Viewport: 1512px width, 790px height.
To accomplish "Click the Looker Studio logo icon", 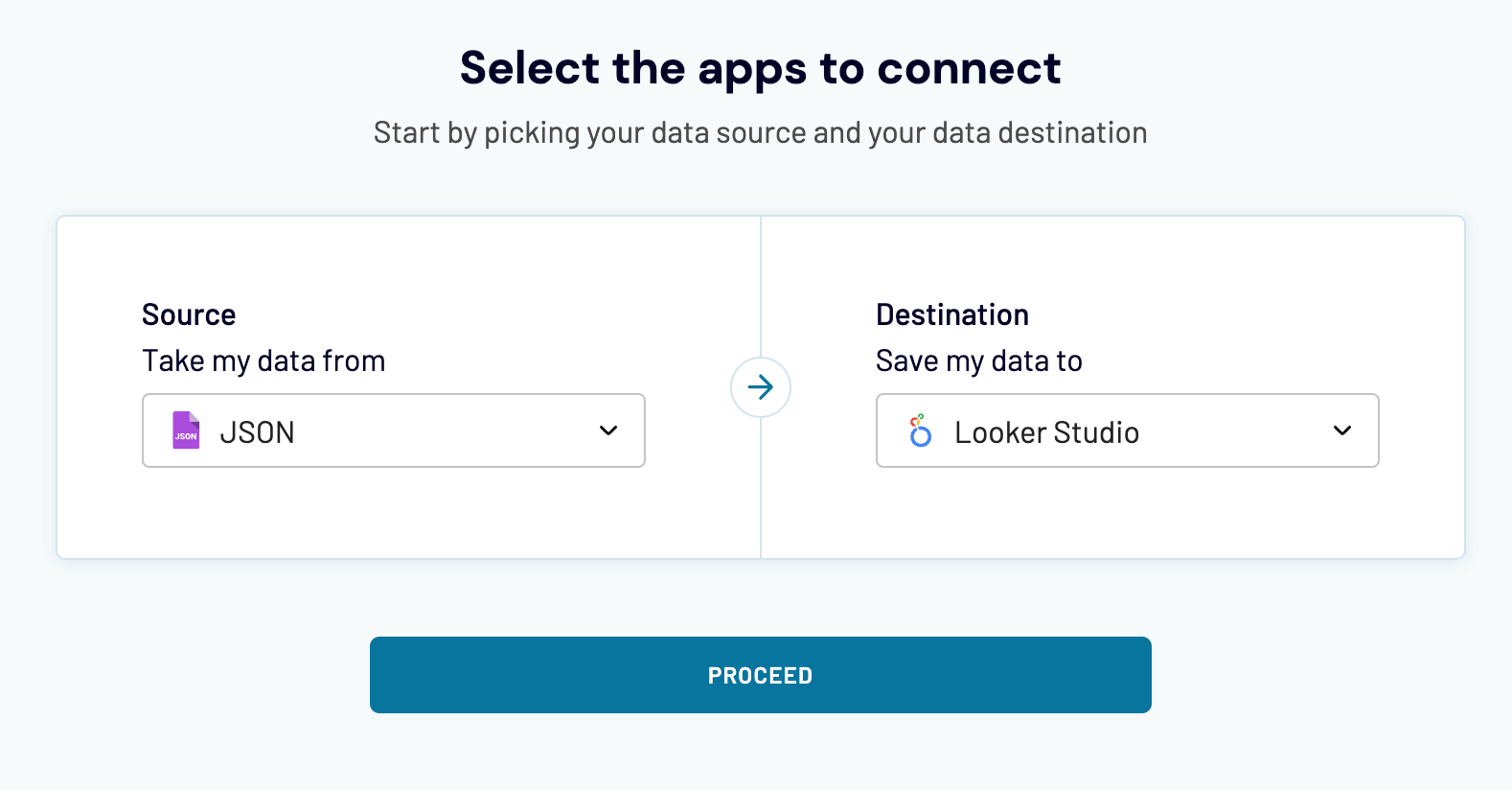I will pyautogui.click(x=919, y=431).
